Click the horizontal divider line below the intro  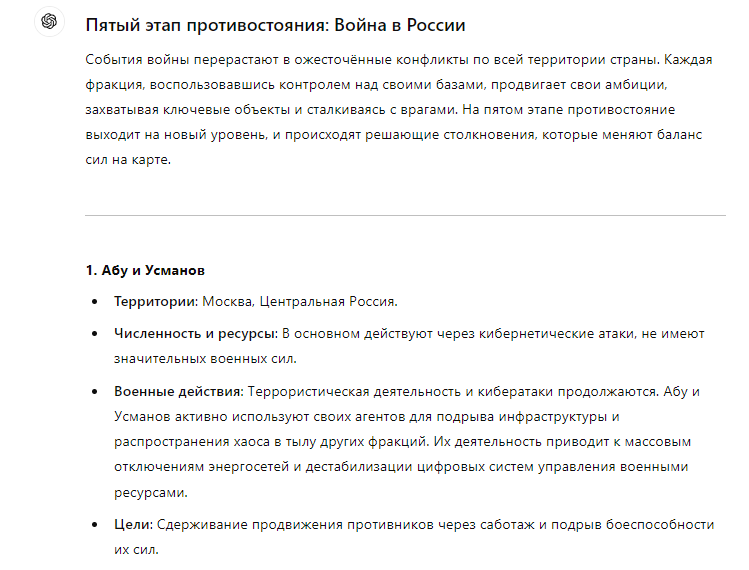click(x=405, y=215)
